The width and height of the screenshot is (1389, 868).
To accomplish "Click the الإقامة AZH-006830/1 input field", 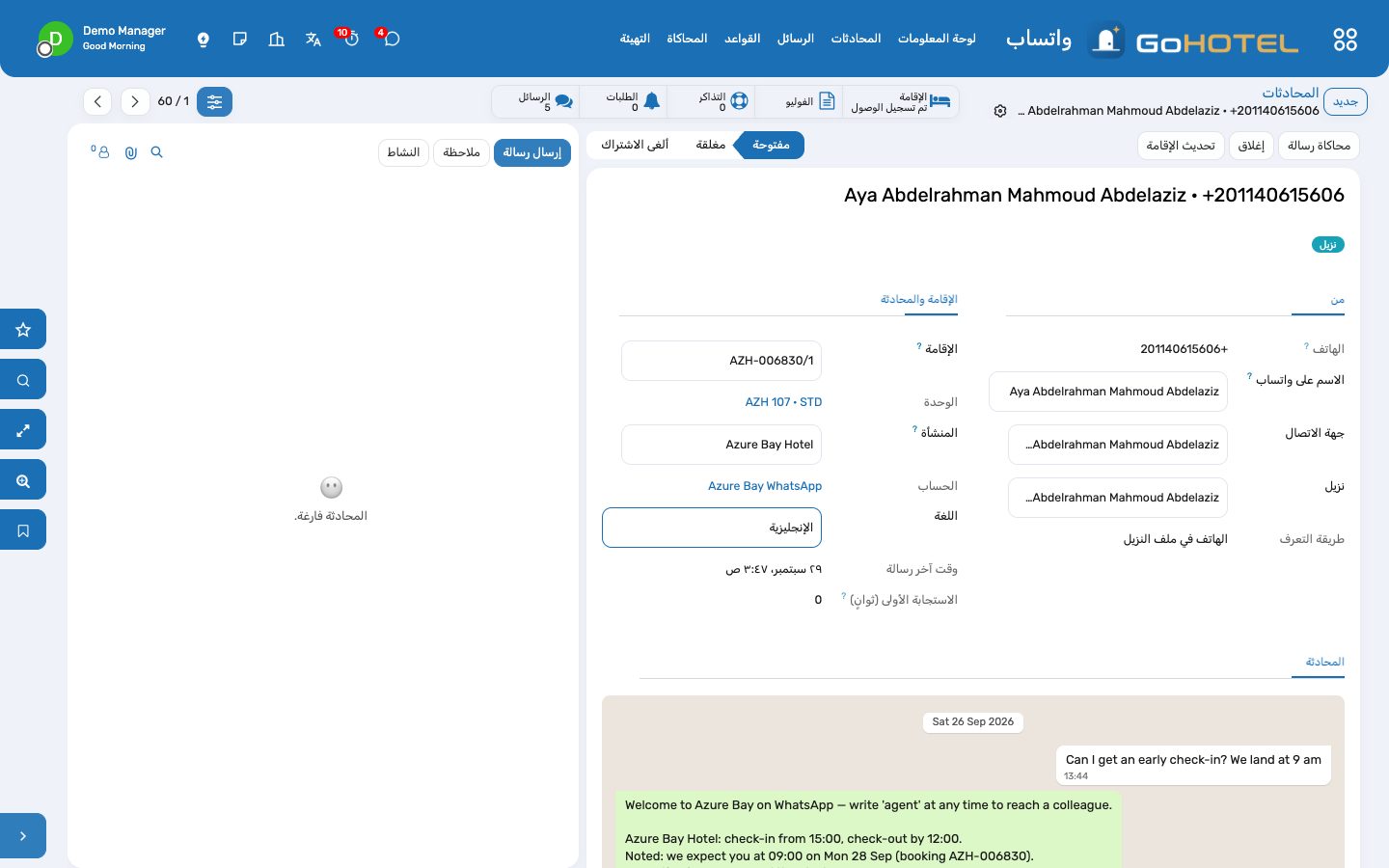I will [722, 361].
